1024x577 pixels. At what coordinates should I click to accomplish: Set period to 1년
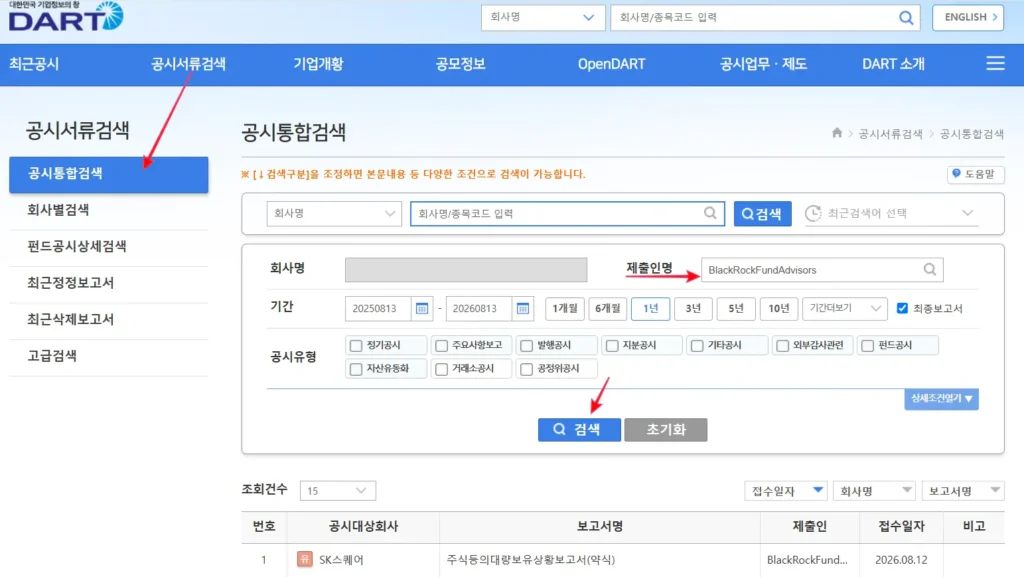pos(650,308)
